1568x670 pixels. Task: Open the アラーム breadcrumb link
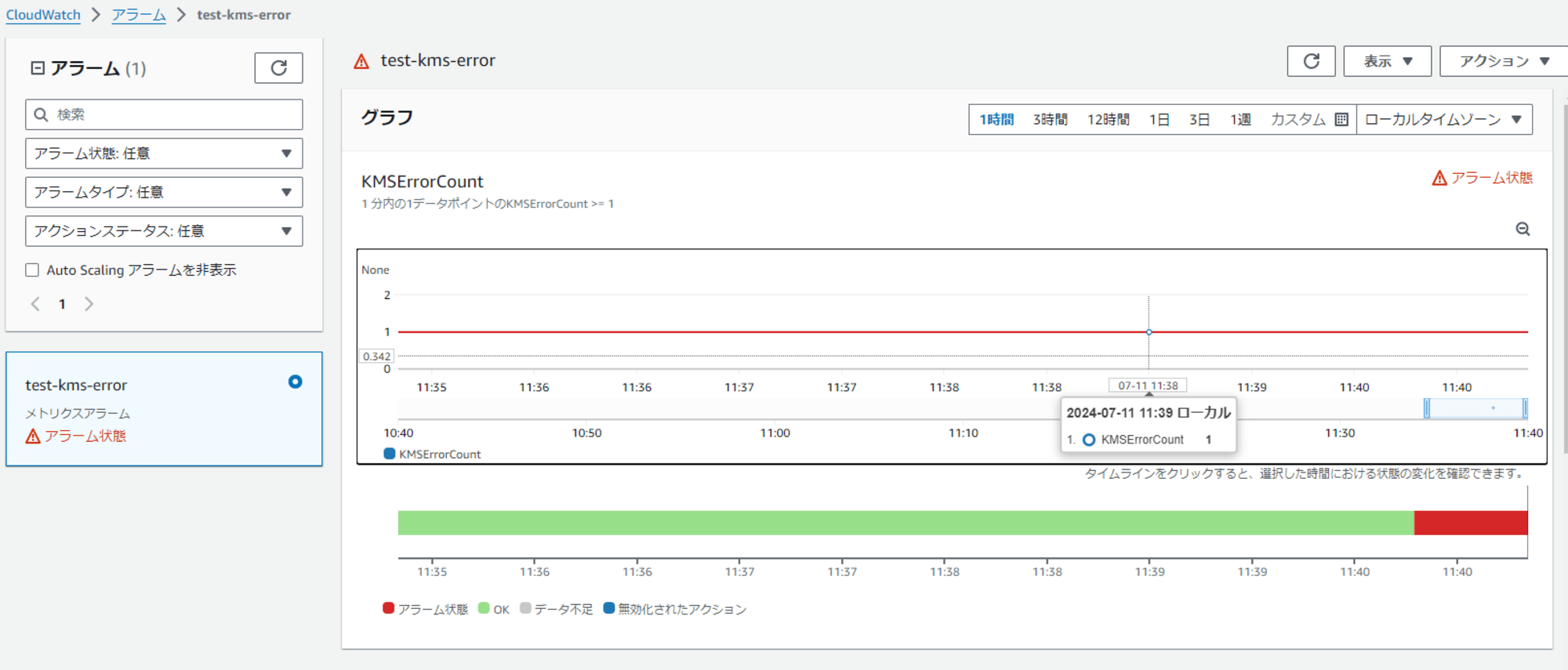click(x=139, y=15)
